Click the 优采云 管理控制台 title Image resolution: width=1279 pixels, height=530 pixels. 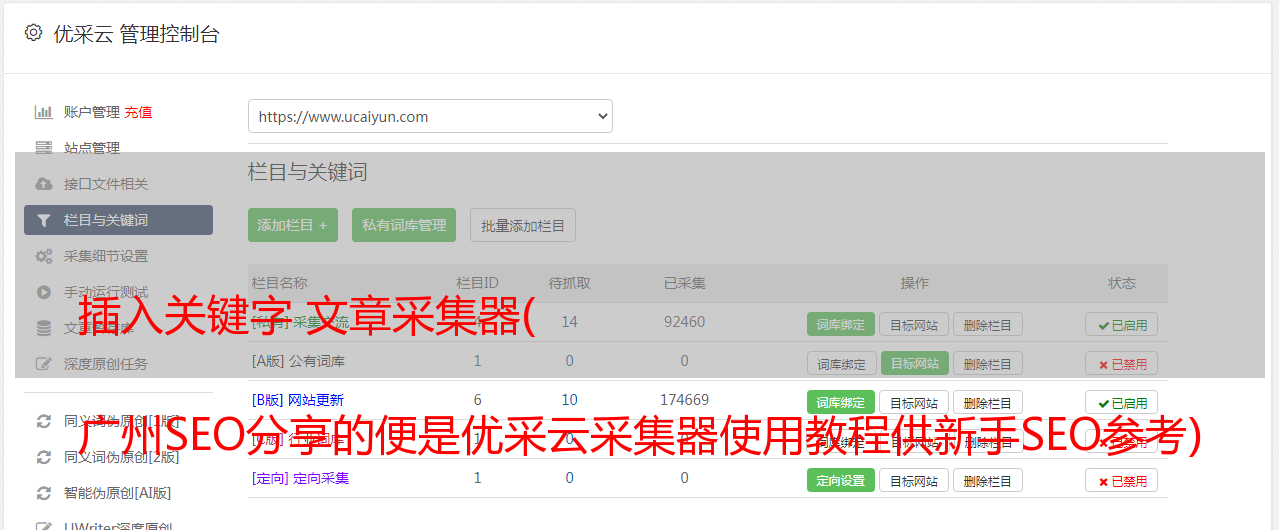[136, 34]
